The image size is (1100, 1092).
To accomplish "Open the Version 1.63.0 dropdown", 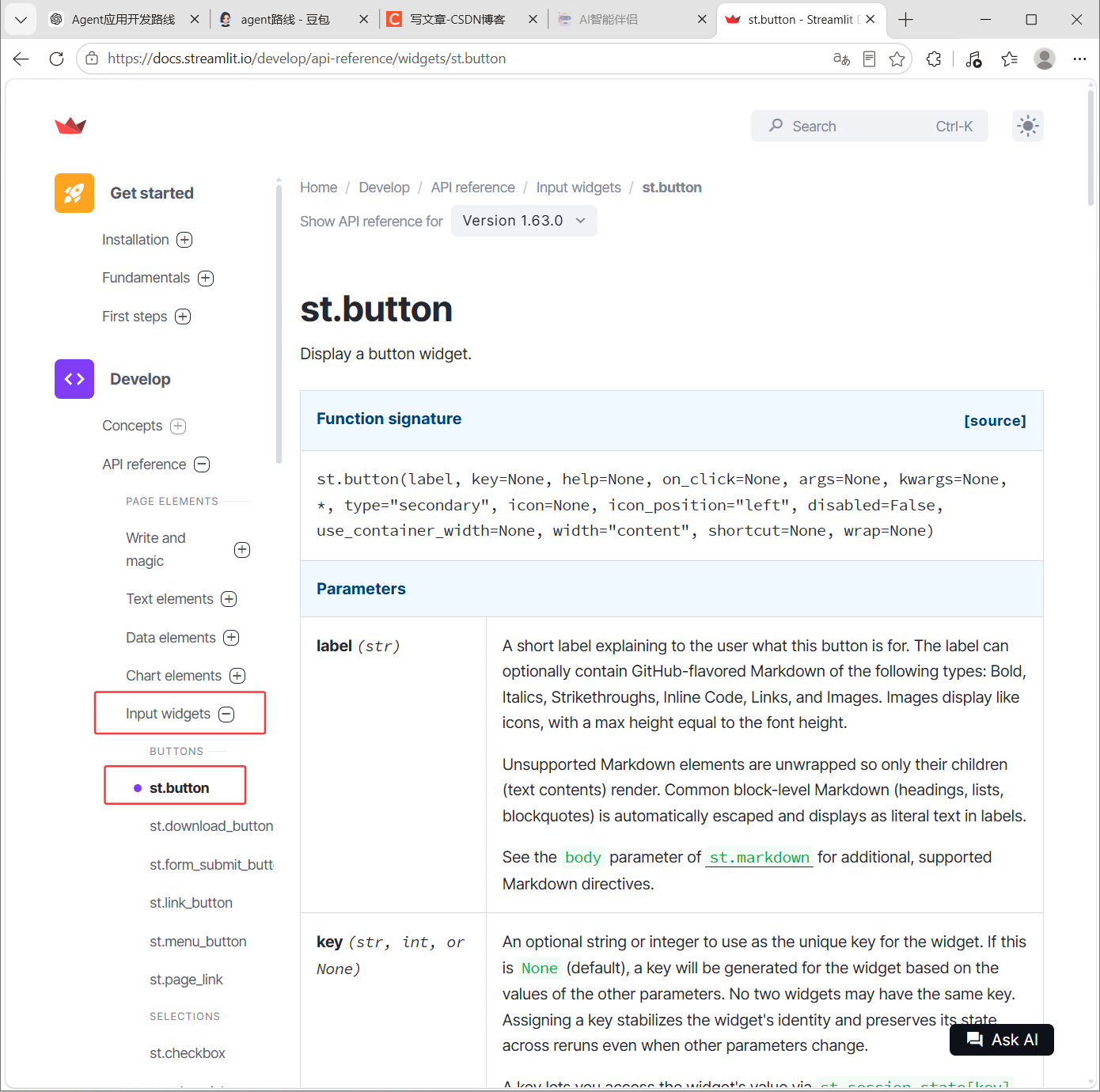I will 524,221.
